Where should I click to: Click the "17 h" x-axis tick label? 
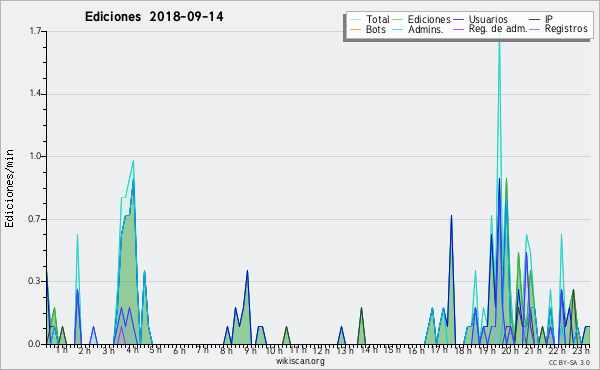coord(439,350)
